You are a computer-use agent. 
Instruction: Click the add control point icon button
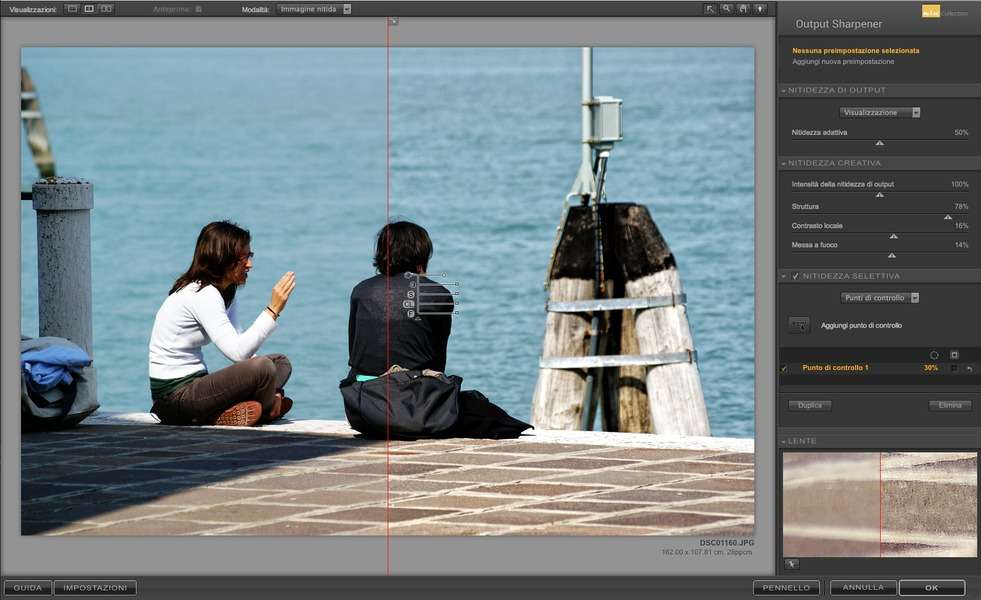tap(799, 325)
